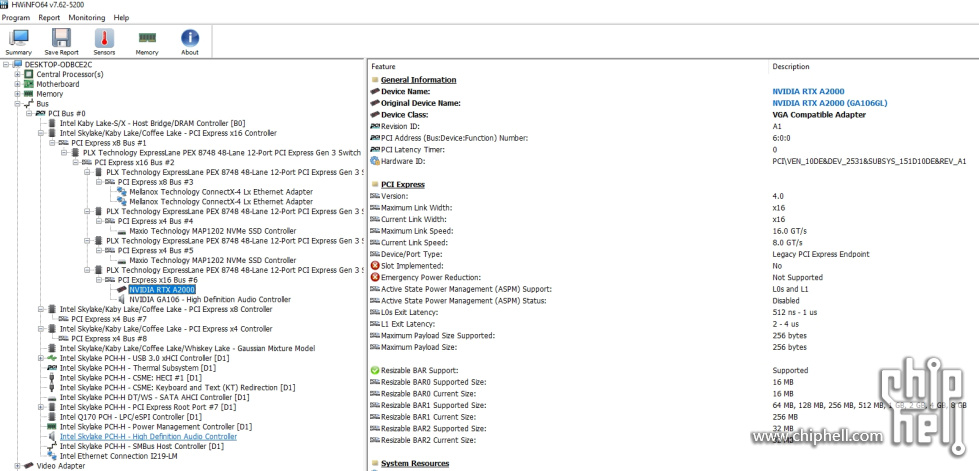Expand the Memory tree node
Image resolution: width=979 pixels, height=471 pixels.
pos(17,94)
